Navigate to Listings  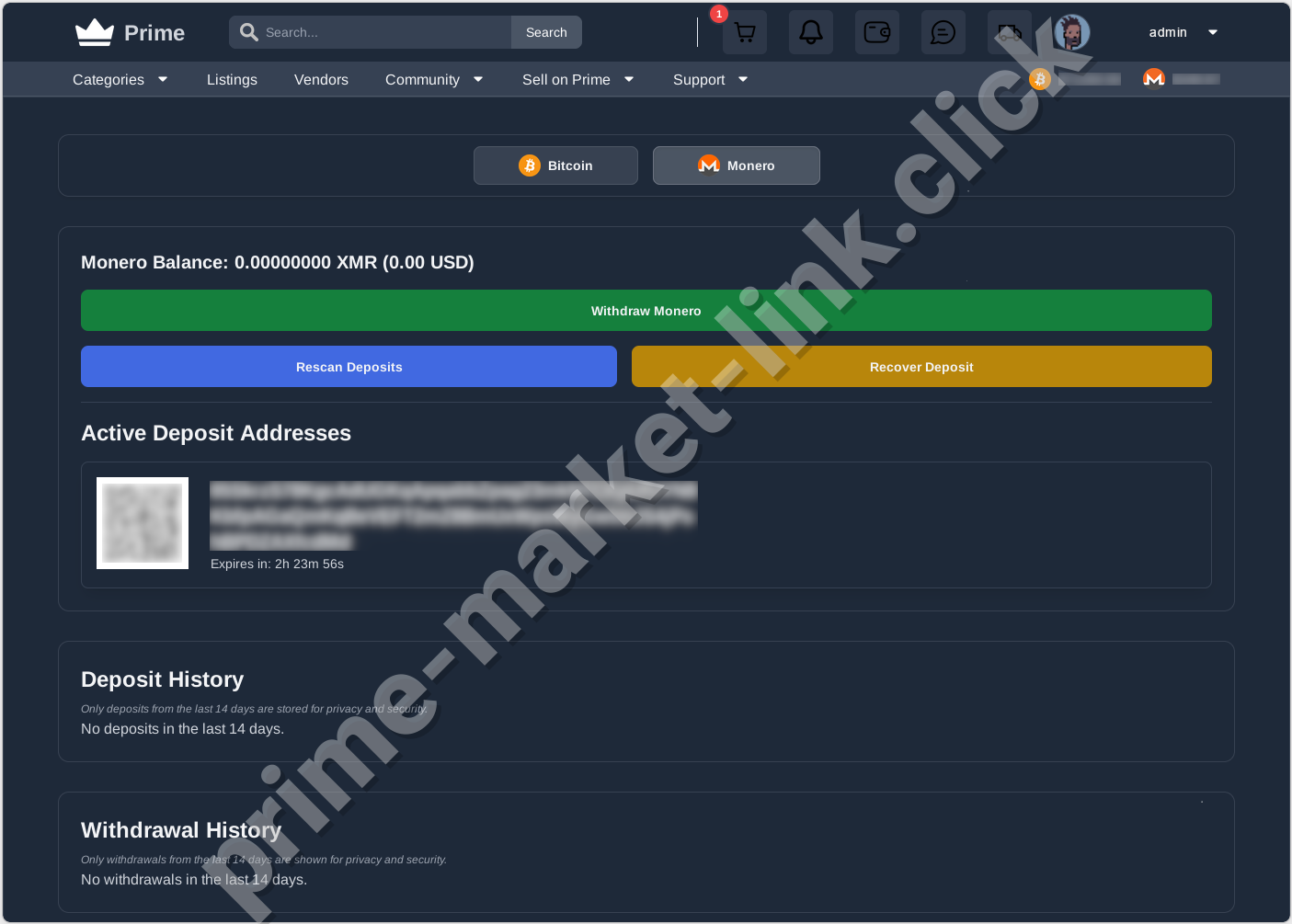click(232, 79)
